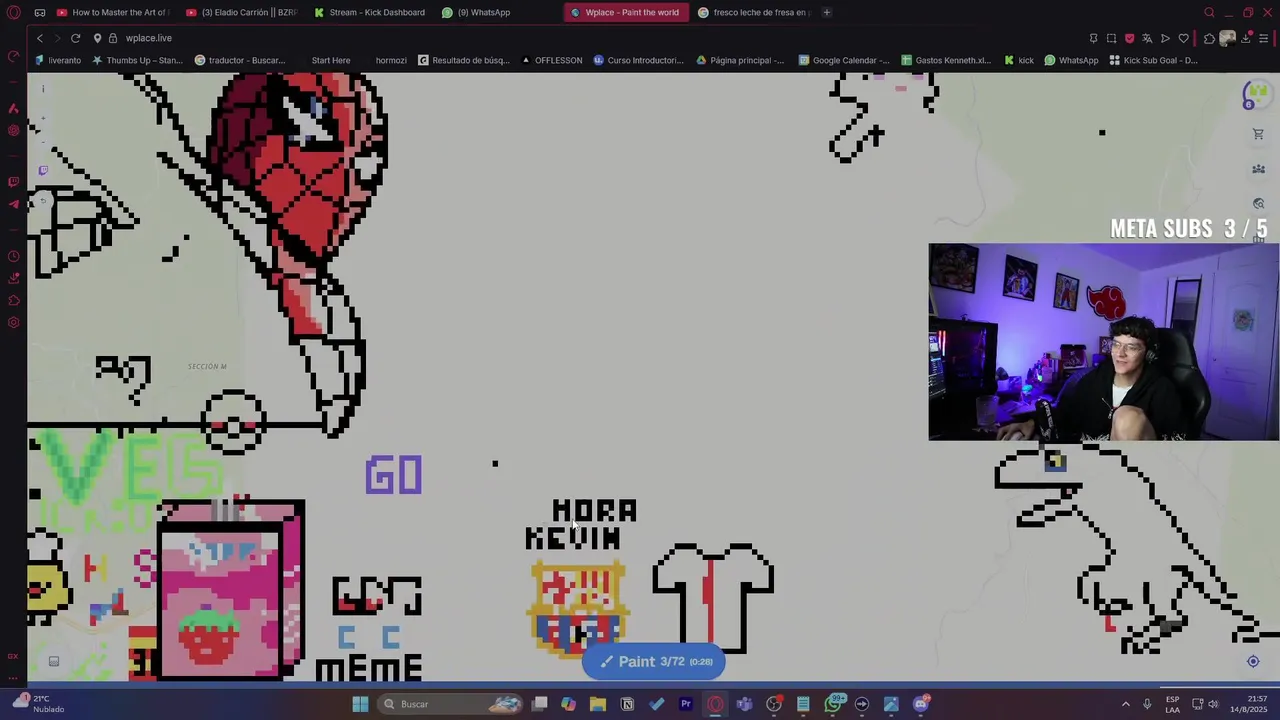Select the Wplace - Paint the world tab

tap(626, 12)
